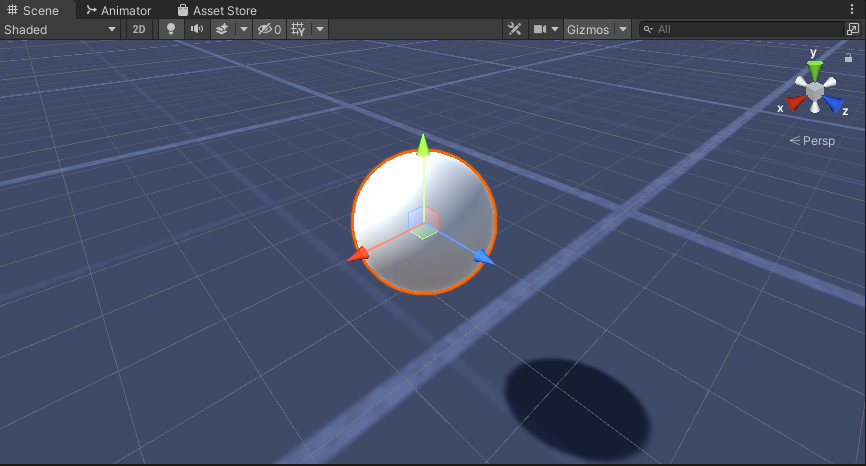Click the red X axis cone on orientation gizmo
The width and height of the screenshot is (866, 466).
pos(796,102)
